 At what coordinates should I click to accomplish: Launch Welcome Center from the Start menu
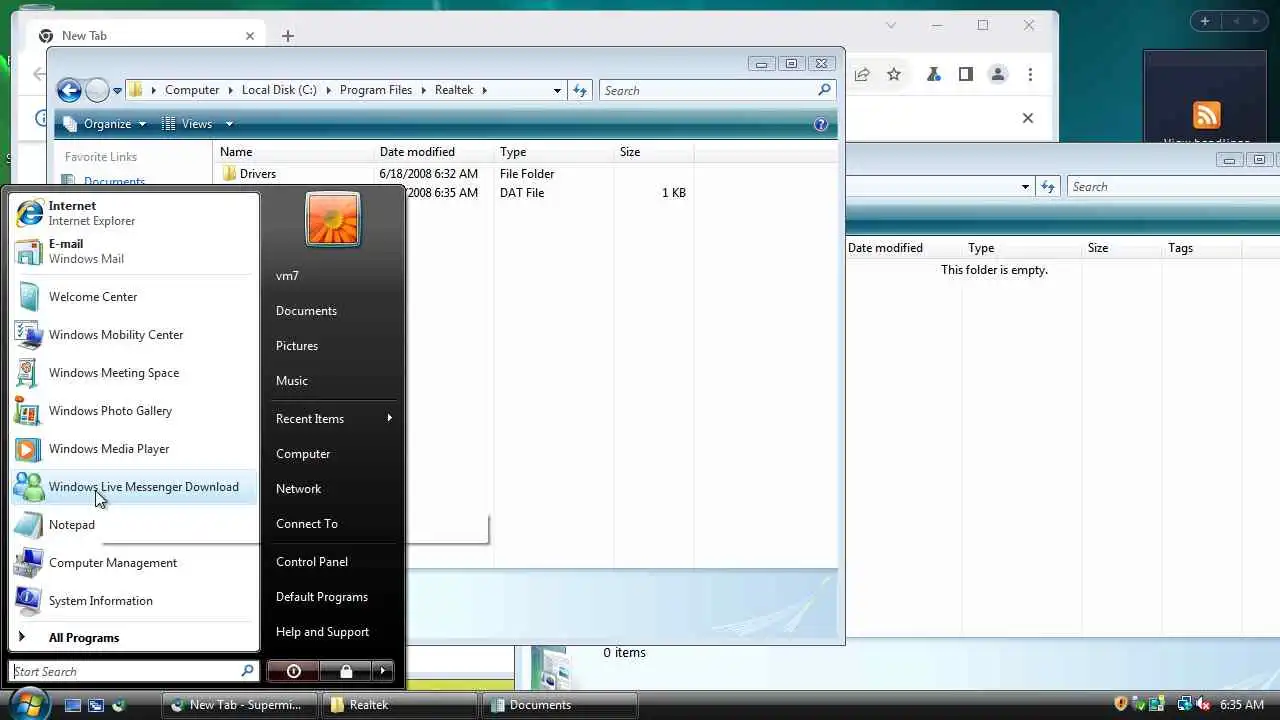click(134, 297)
